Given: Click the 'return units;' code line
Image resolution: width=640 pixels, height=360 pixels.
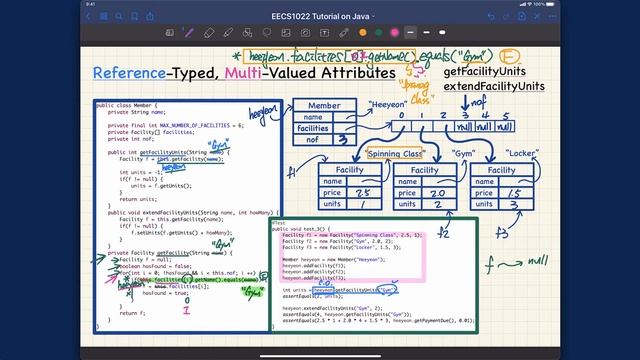Looking at the screenshot, I should click(138, 199).
